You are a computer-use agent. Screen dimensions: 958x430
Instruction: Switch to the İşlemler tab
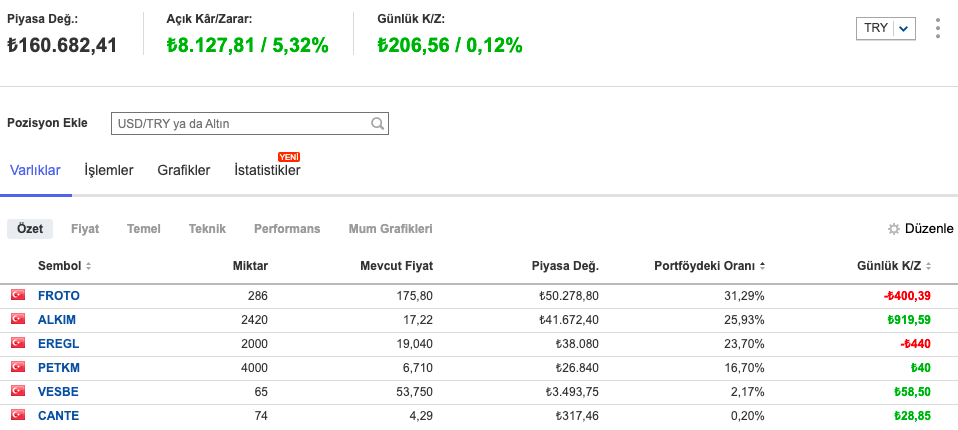point(109,171)
